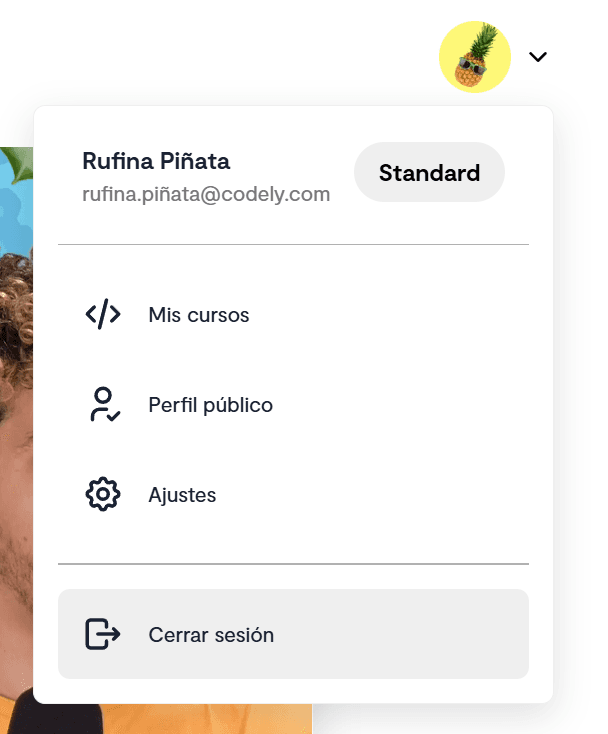Click the Ajustes gear icon
This screenshot has width=608, height=734.
[x=103, y=495]
